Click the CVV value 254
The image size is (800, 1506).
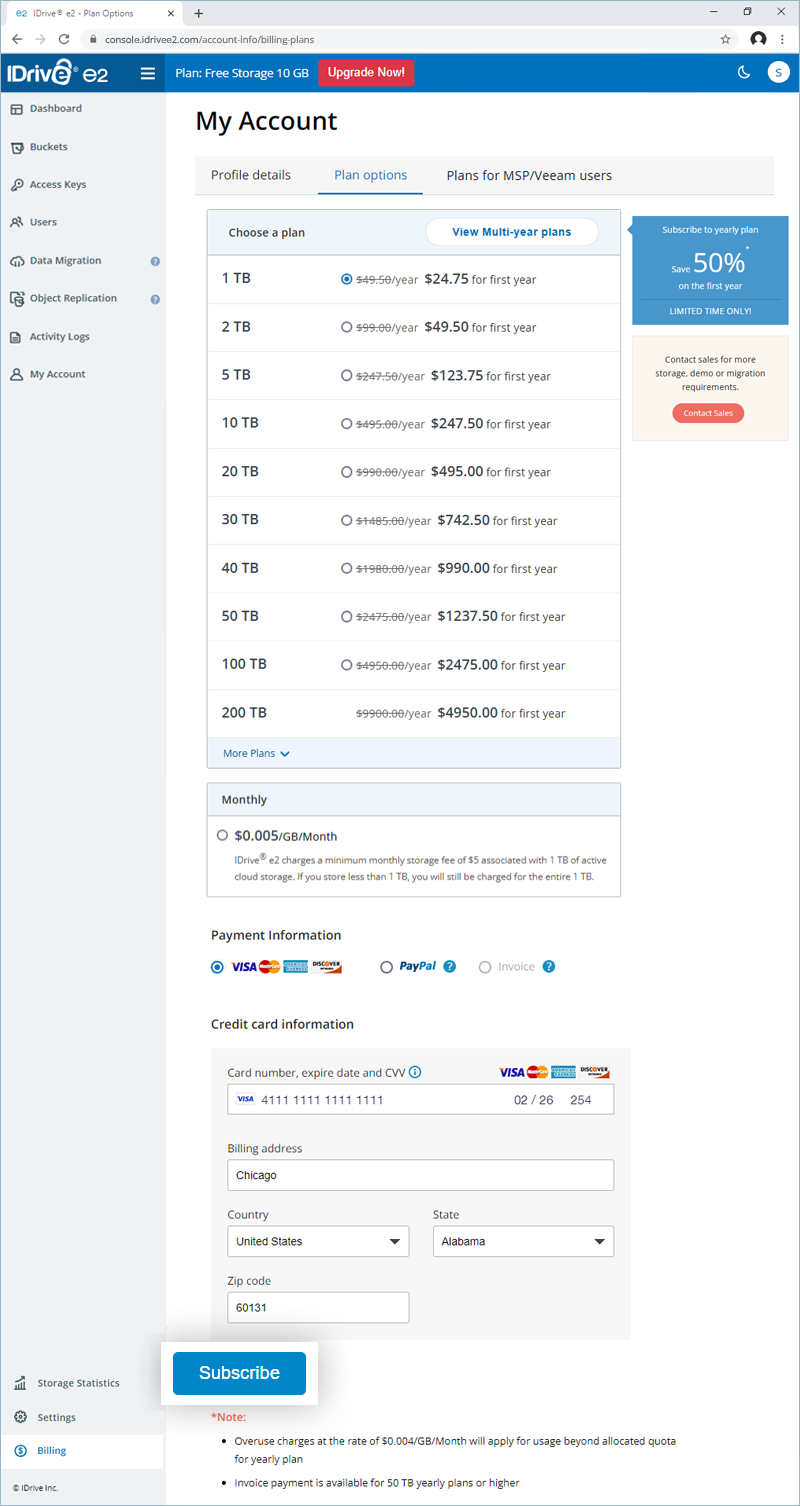[581, 1100]
